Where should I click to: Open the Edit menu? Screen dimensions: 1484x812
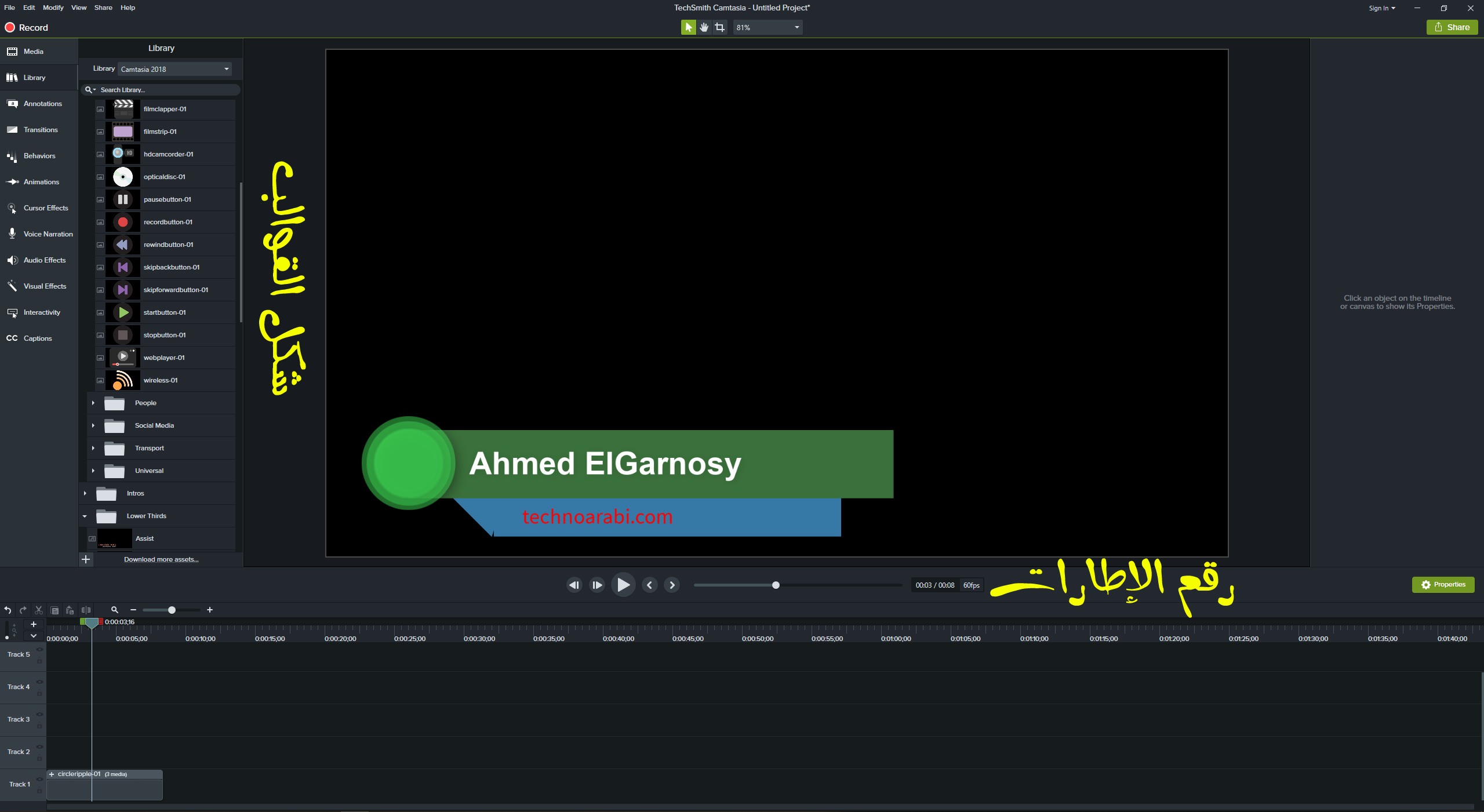[x=29, y=8]
